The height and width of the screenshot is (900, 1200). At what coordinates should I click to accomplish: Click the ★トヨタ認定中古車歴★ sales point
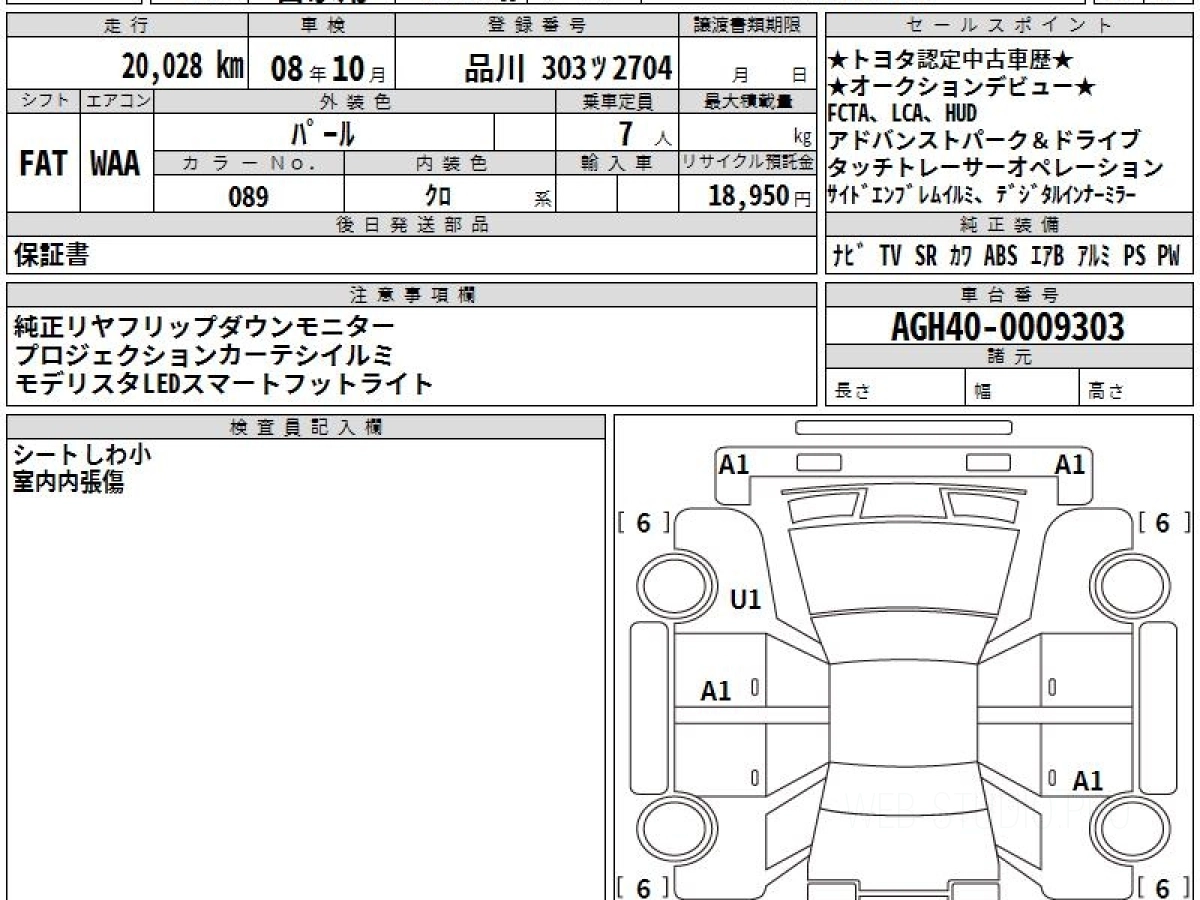[x=951, y=60]
